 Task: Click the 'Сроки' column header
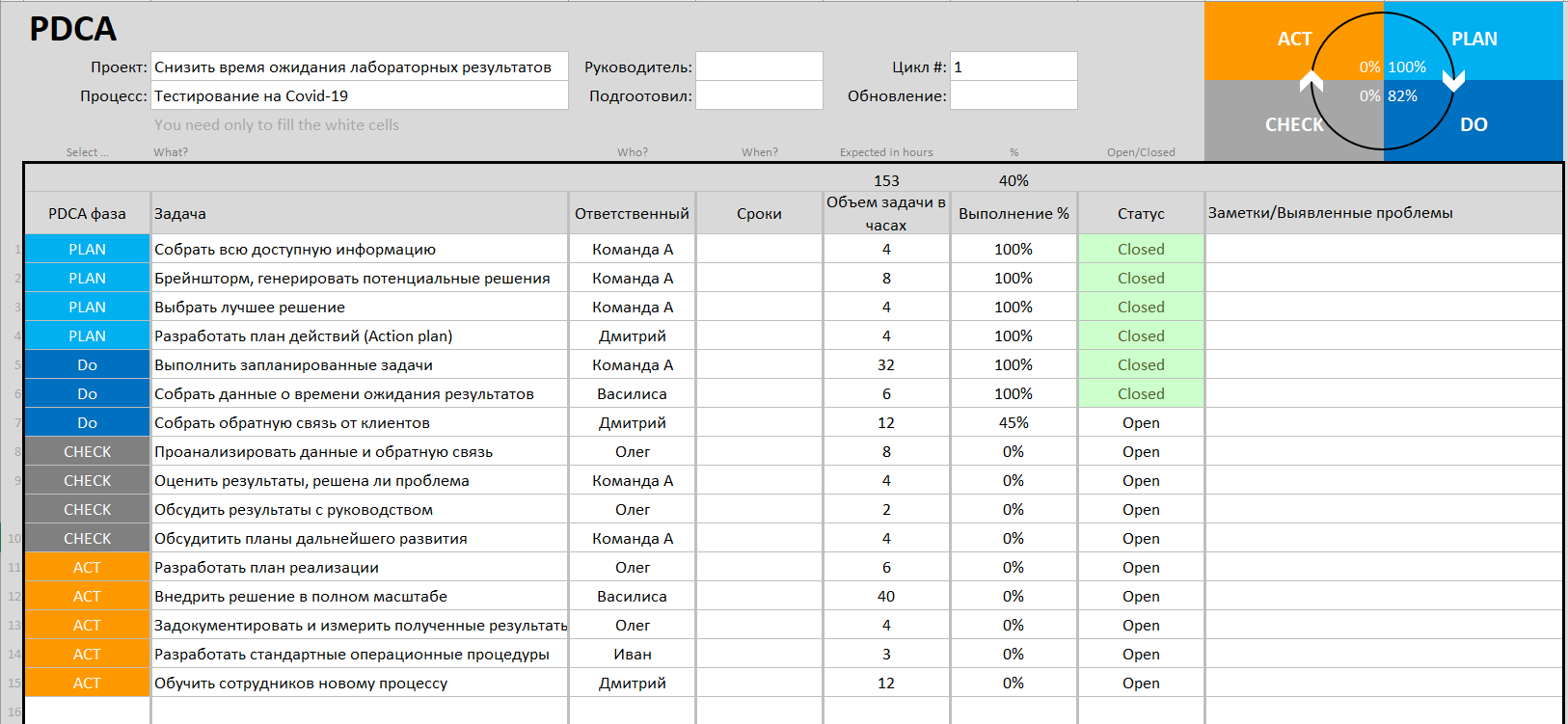click(x=759, y=213)
